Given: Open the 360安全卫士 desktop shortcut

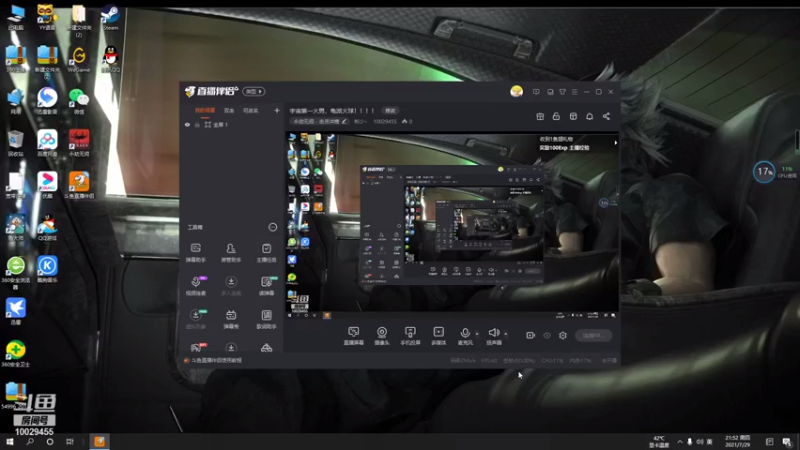Looking at the screenshot, I should point(15,353).
